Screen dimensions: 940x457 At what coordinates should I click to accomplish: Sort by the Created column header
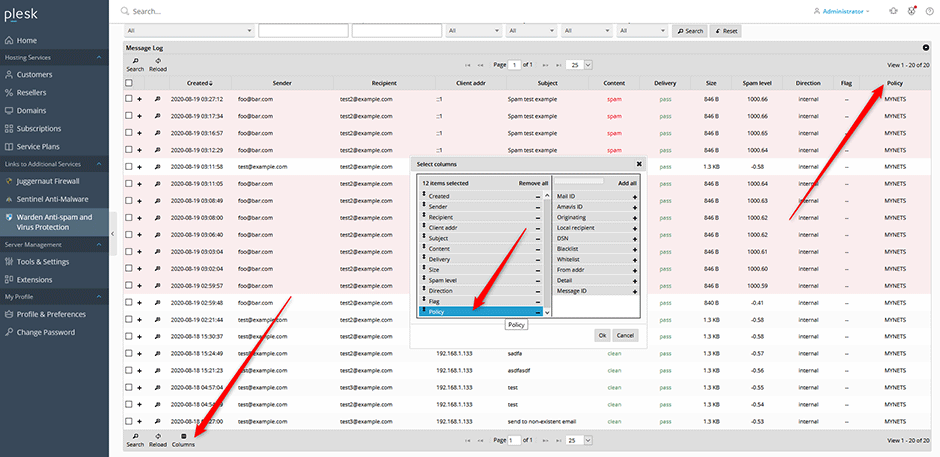[200, 83]
